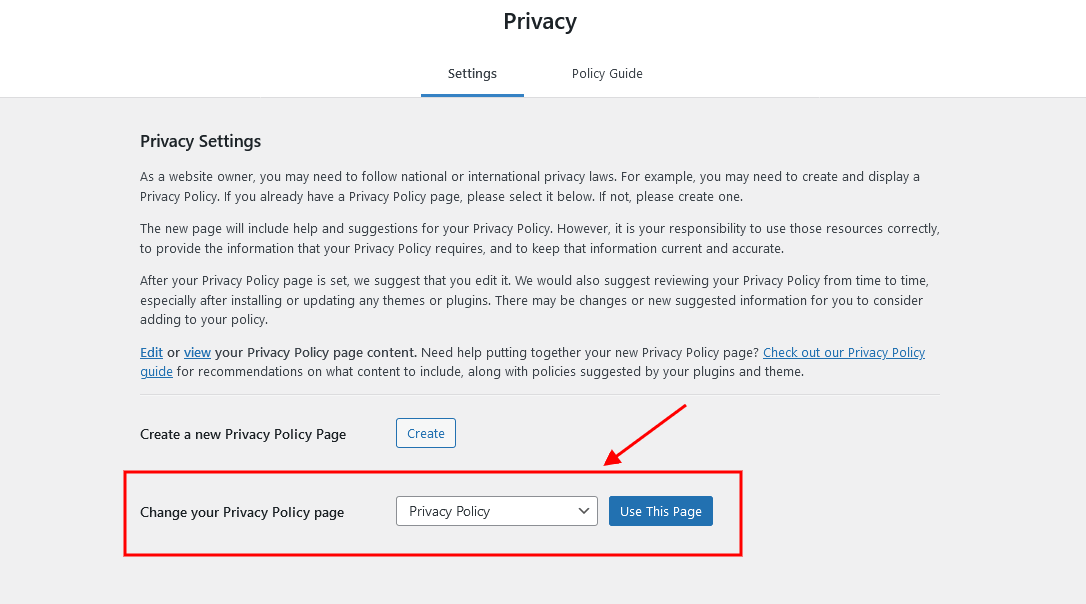Open the 'Check out our Privacy Policy' link
1086x604 pixels.
pos(844,353)
